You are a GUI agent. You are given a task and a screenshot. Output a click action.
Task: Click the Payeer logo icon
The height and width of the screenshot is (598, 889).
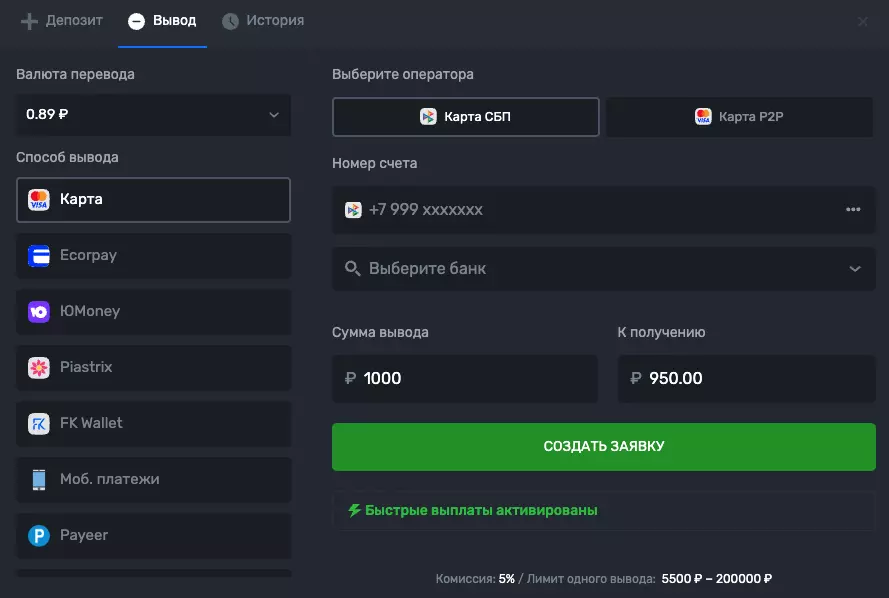tap(39, 535)
